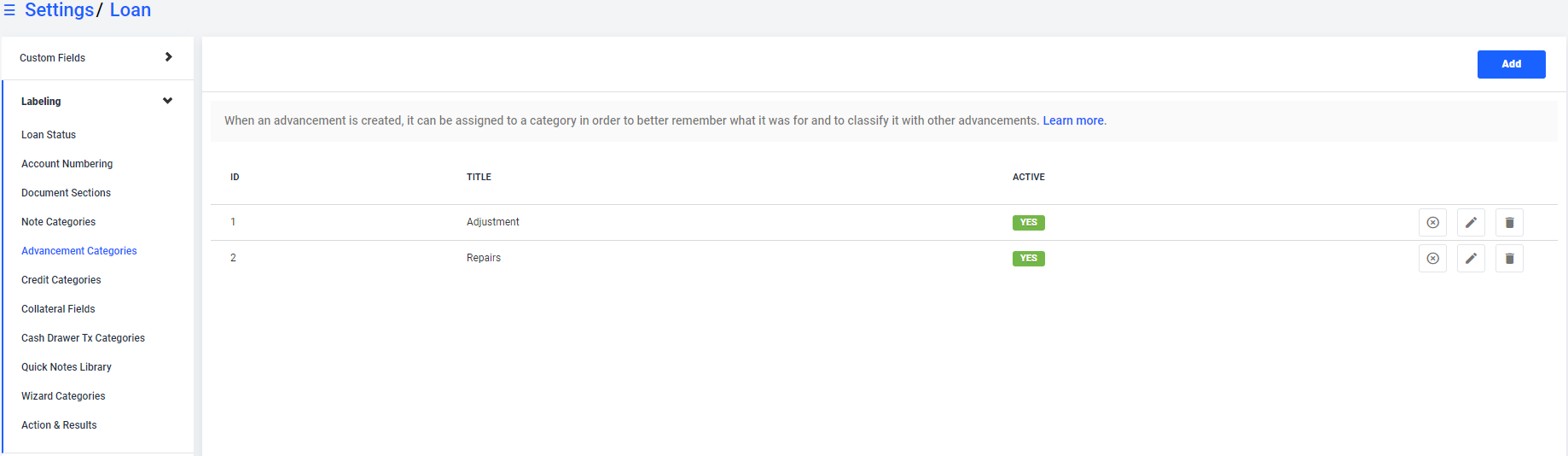
Task: Open the hamburger menu icon
Action: tap(9, 10)
